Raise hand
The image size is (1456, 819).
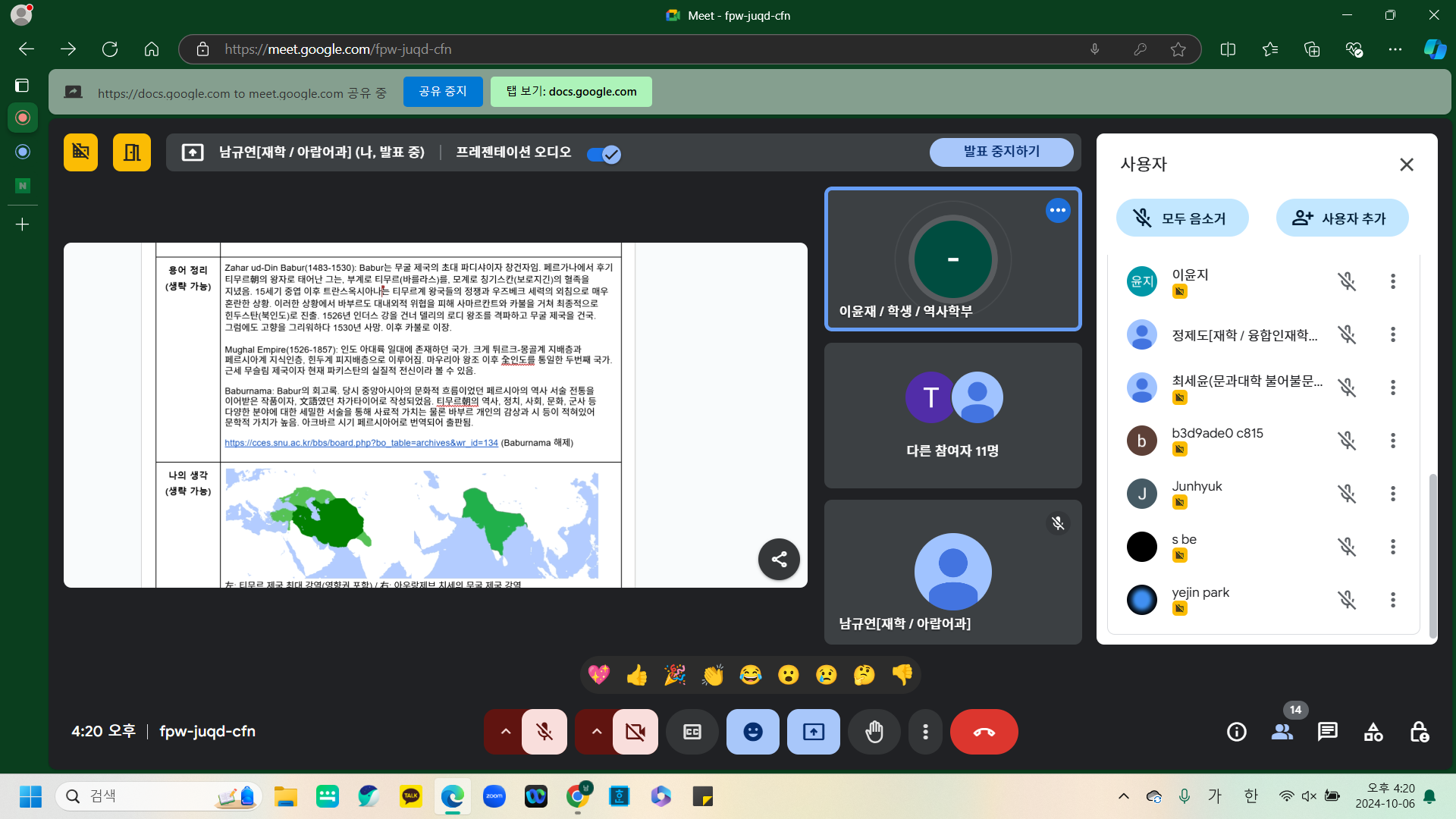pos(874,732)
